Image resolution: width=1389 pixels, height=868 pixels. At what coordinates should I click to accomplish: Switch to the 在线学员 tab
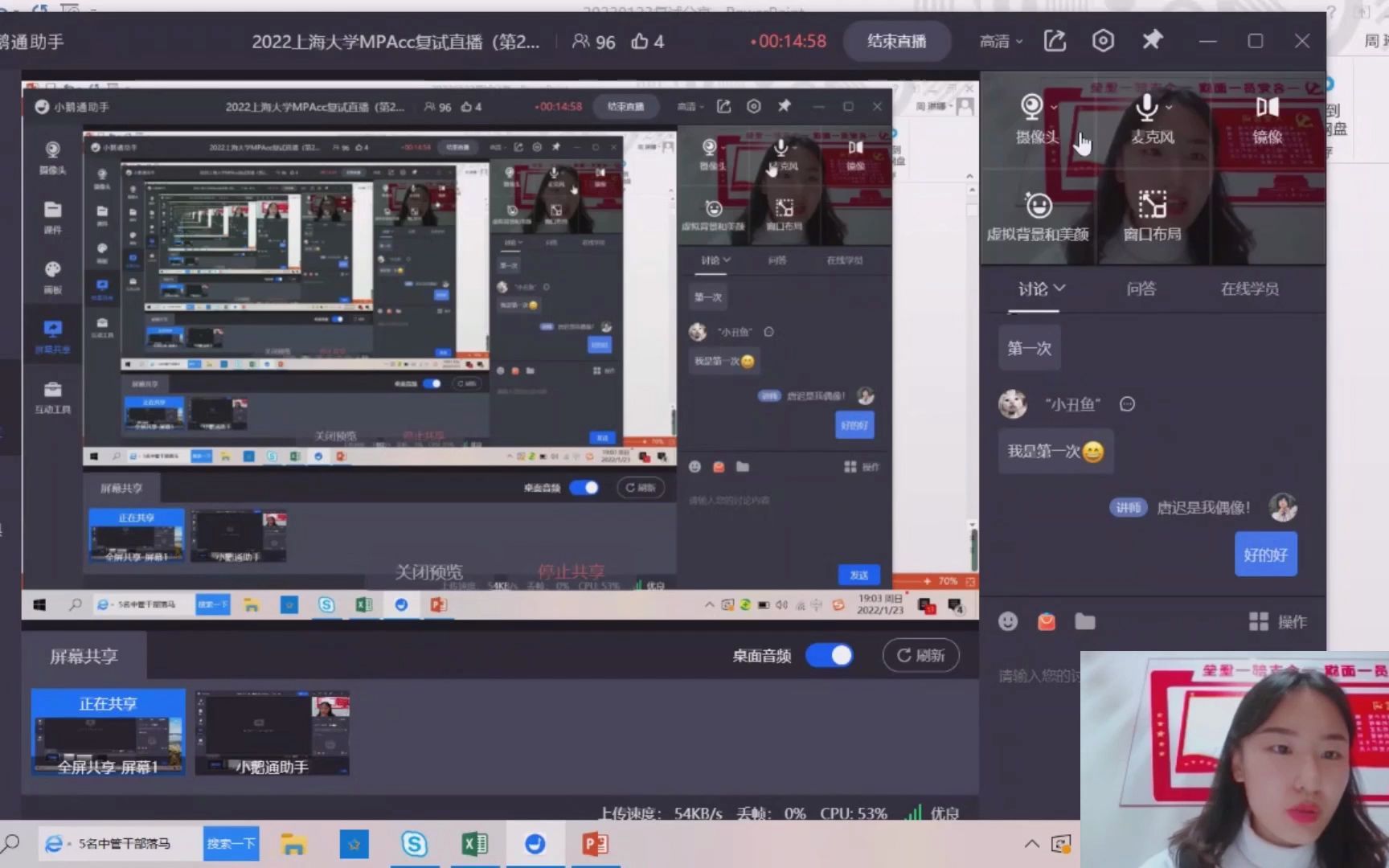pos(1249,289)
